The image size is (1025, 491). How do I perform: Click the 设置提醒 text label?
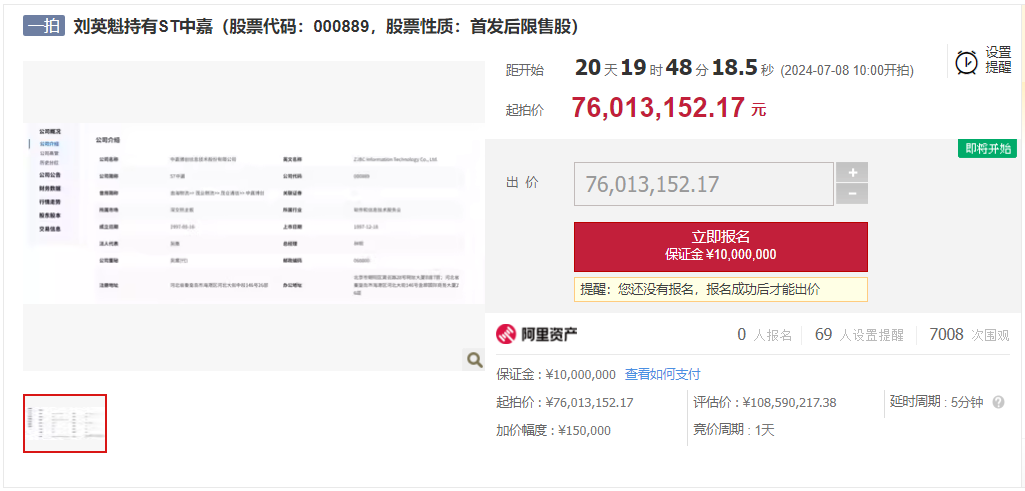click(x=998, y=60)
